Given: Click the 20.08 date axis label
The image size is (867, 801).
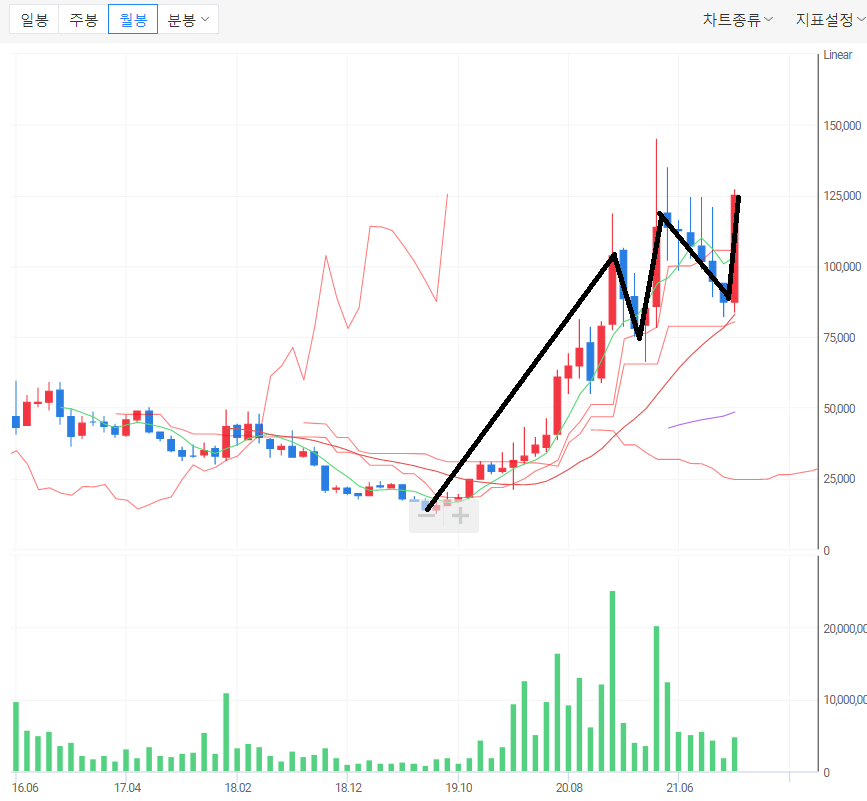Looking at the screenshot, I should pyautogui.click(x=569, y=788).
